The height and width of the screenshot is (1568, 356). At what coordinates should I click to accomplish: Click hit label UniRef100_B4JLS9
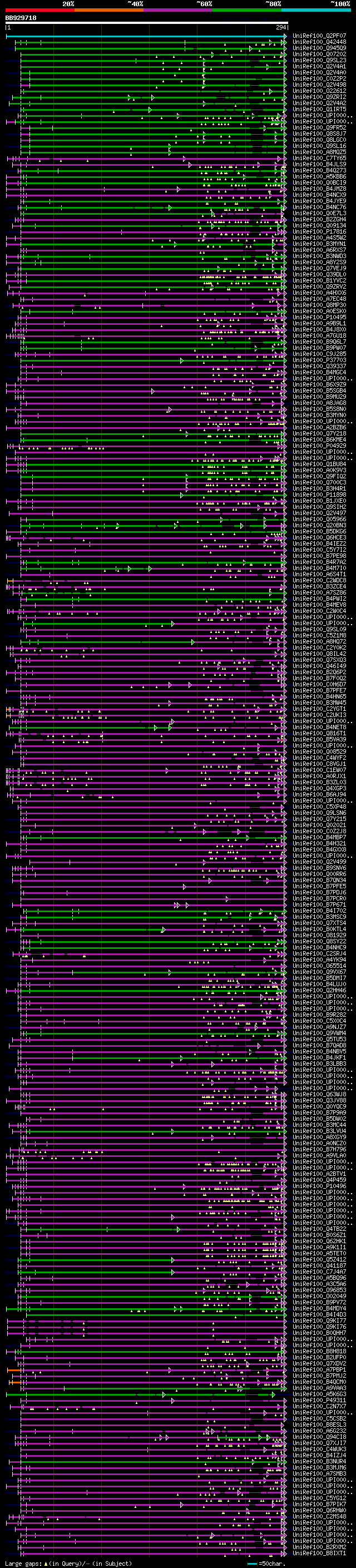[x=319, y=164]
